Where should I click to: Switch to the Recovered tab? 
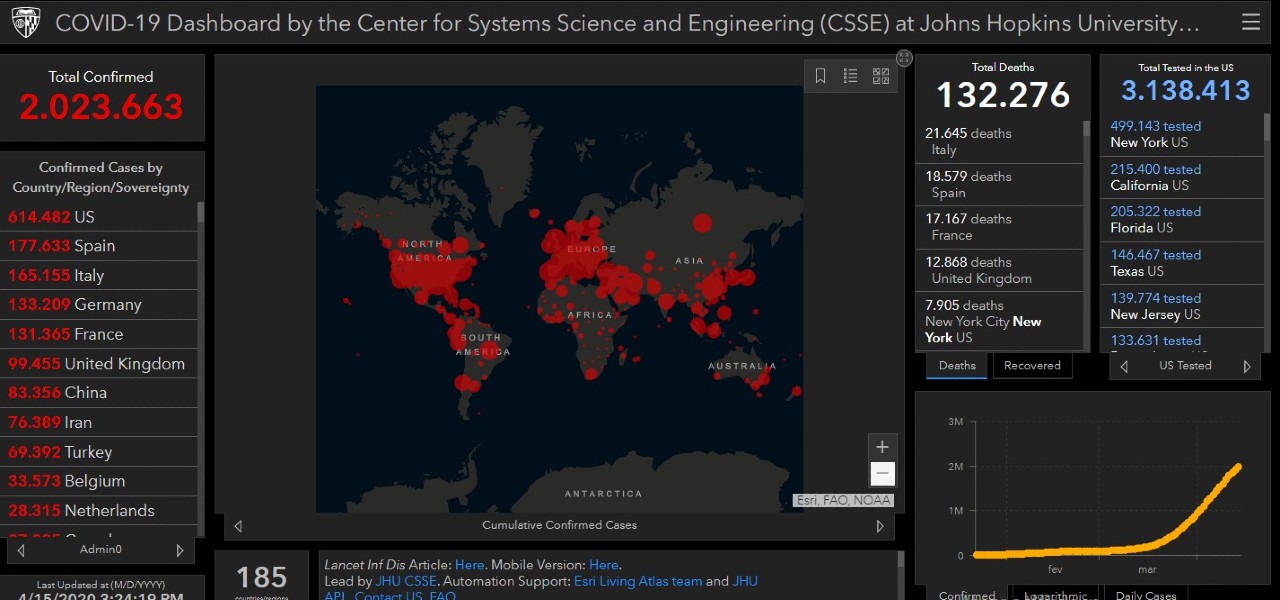(1032, 366)
